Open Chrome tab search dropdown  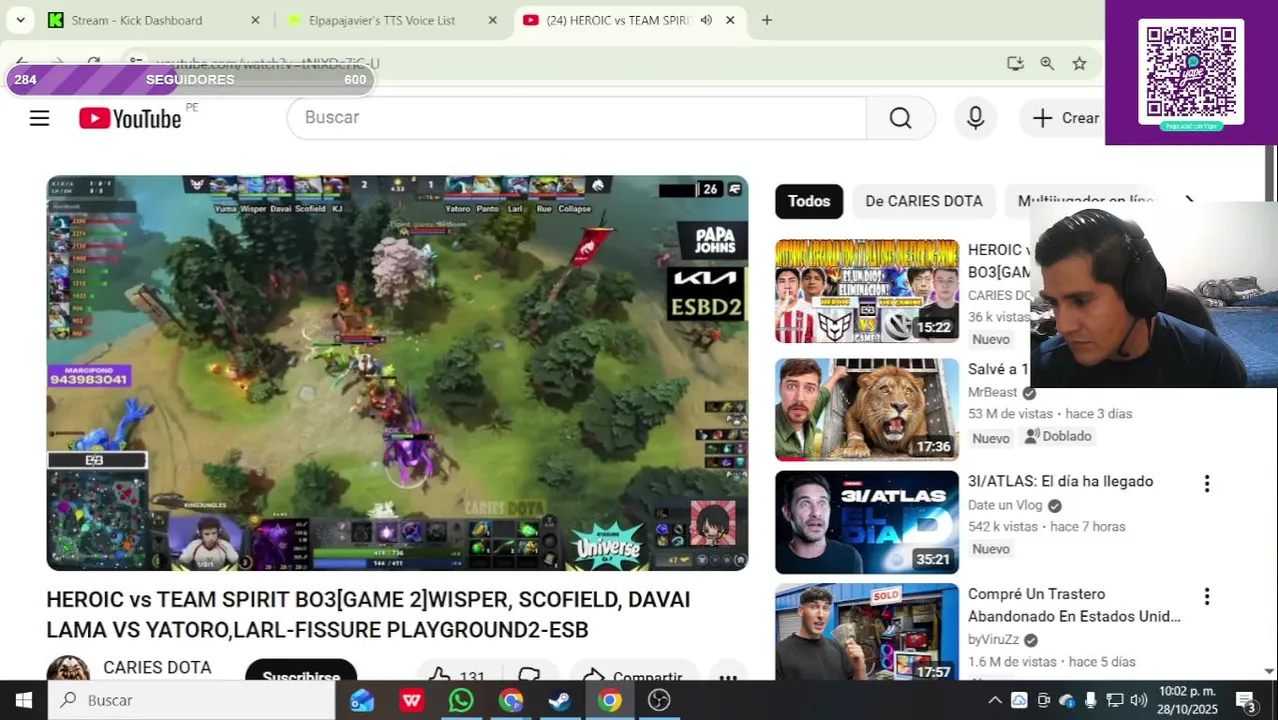(20, 20)
